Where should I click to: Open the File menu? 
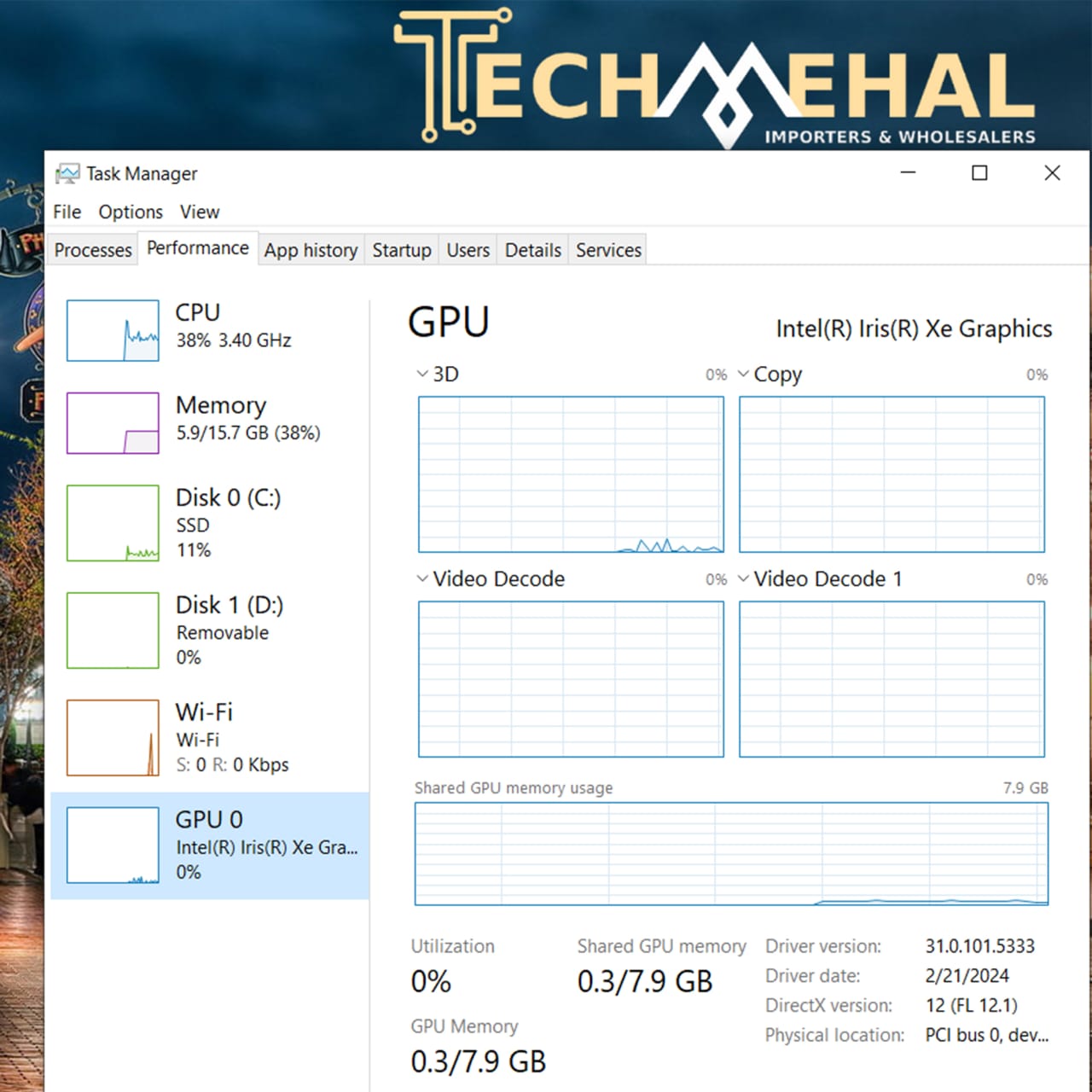pos(67,212)
